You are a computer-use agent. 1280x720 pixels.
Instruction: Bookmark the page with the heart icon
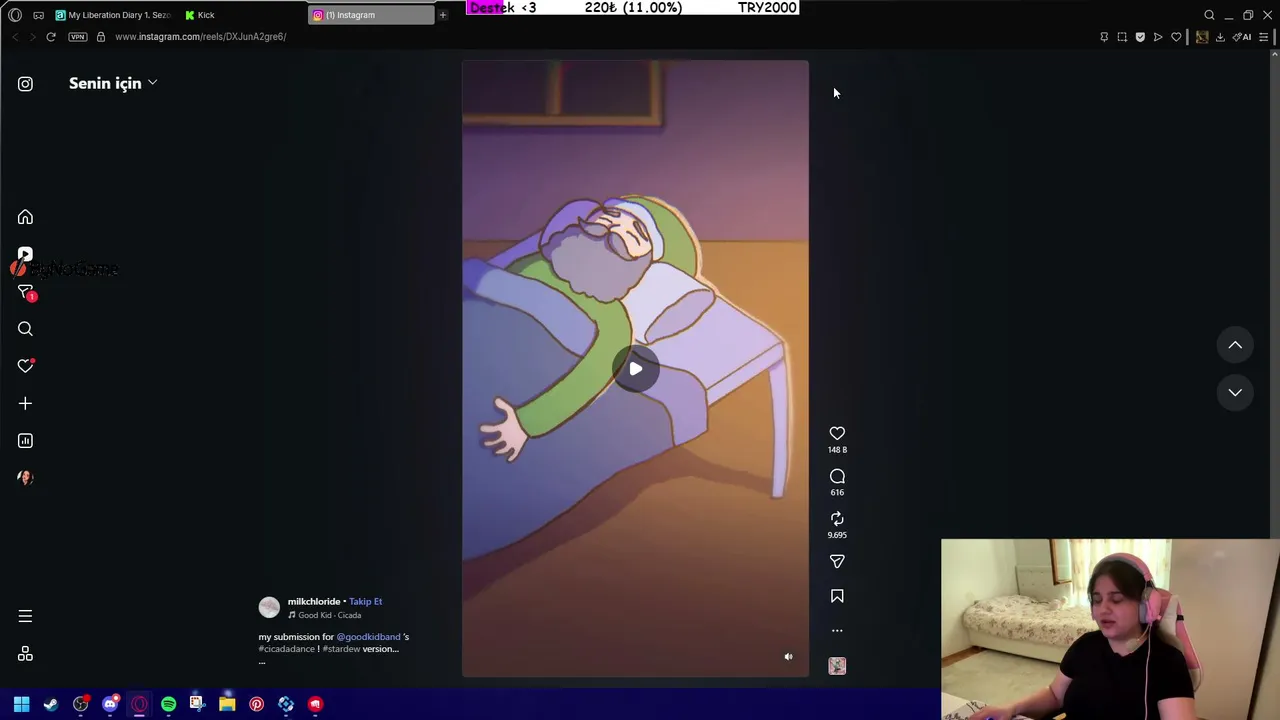point(1176,37)
